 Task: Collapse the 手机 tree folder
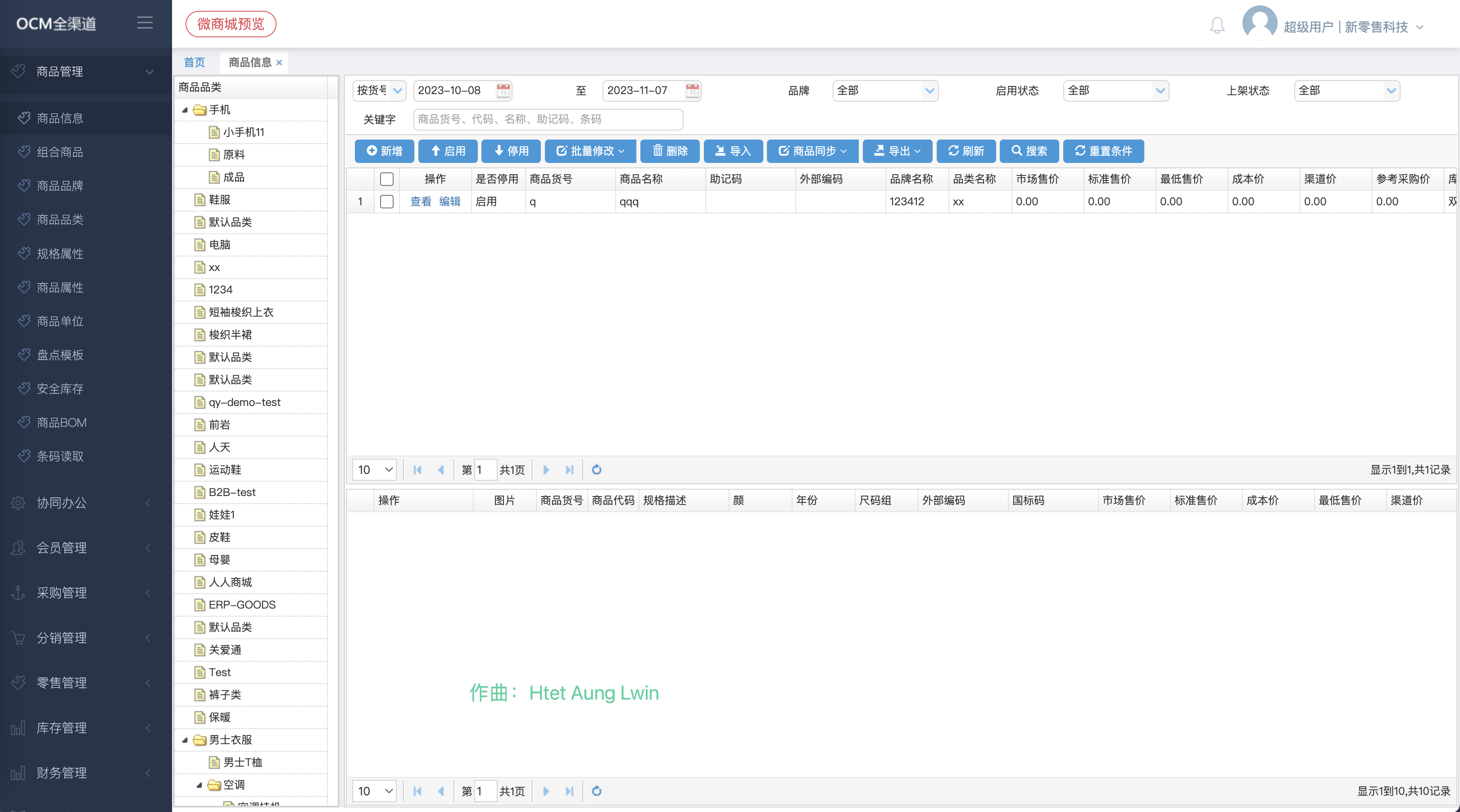185,110
